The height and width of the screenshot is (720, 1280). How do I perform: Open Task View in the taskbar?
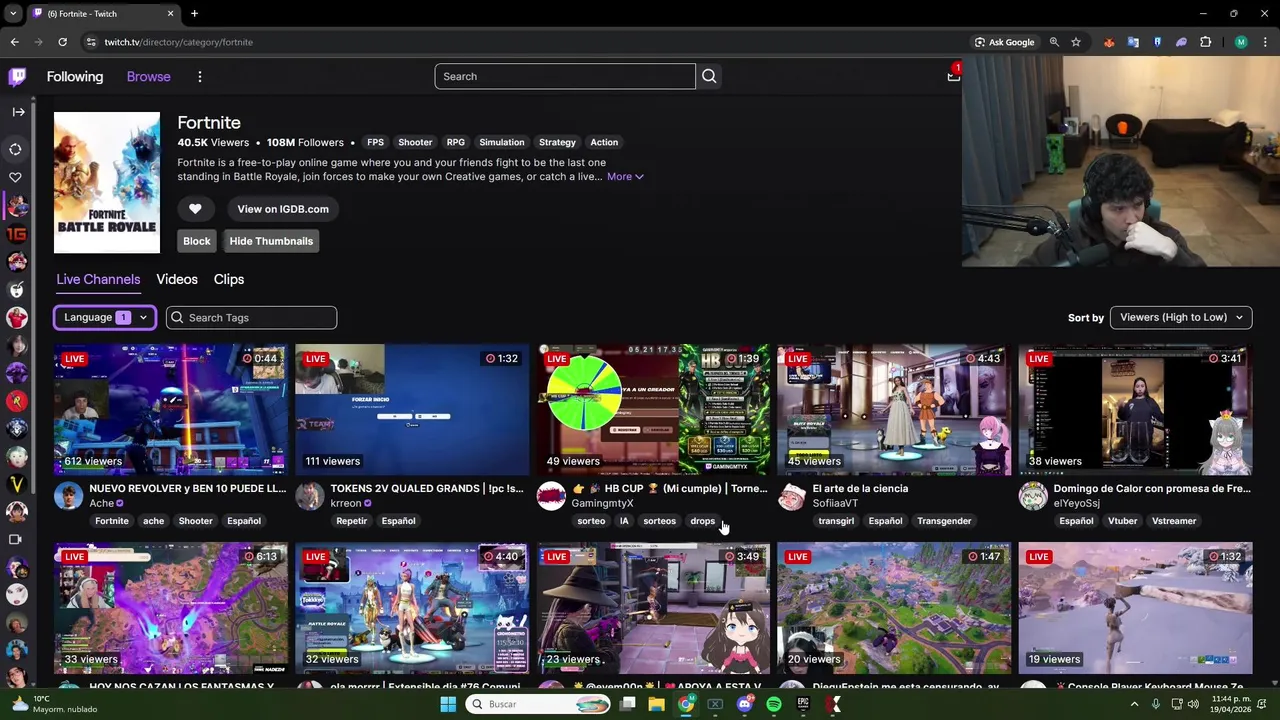click(x=627, y=704)
